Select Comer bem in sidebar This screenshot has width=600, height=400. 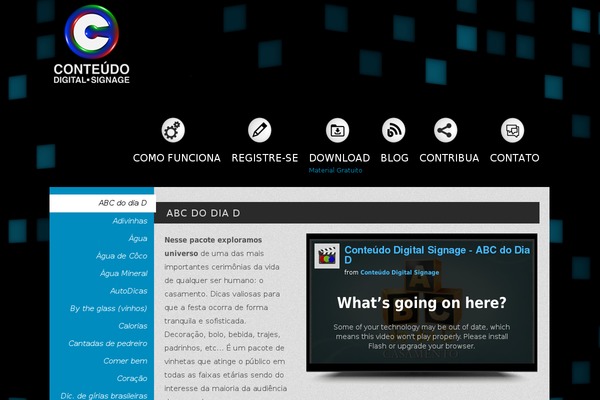tap(125, 361)
